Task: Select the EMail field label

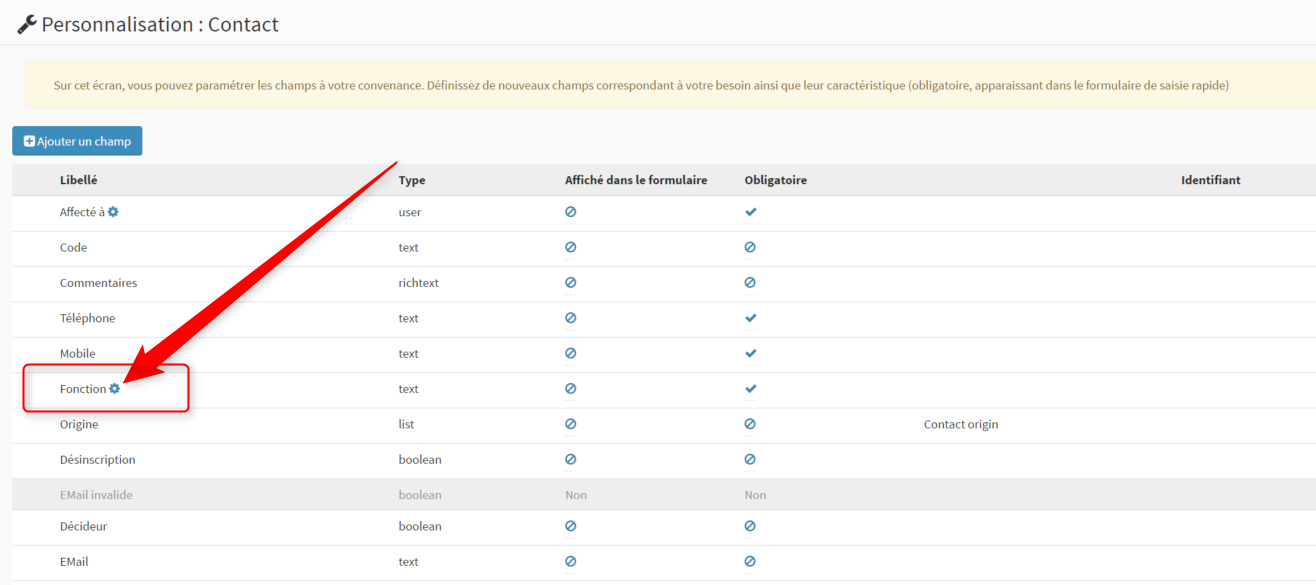Action: point(74,562)
